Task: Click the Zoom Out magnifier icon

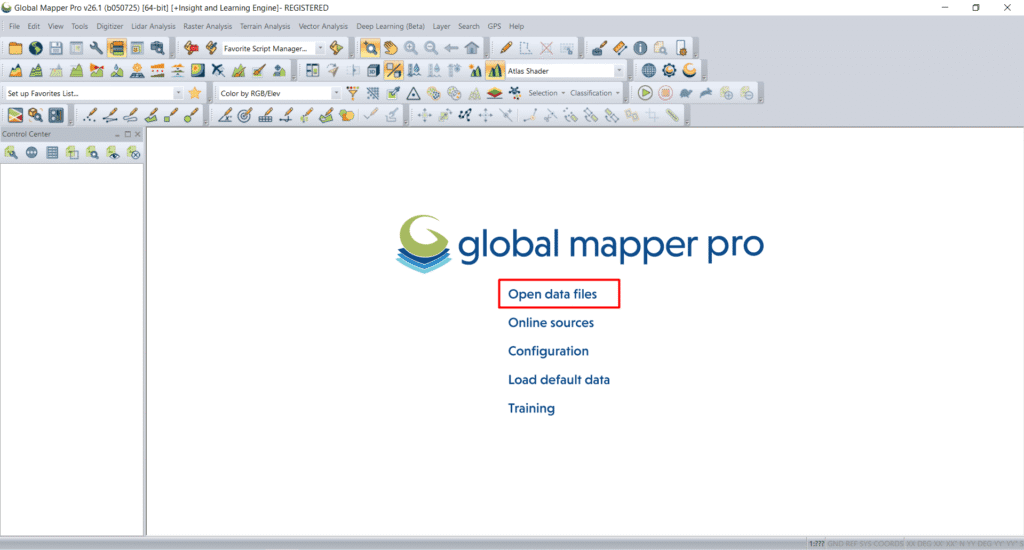Action: coord(430,48)
